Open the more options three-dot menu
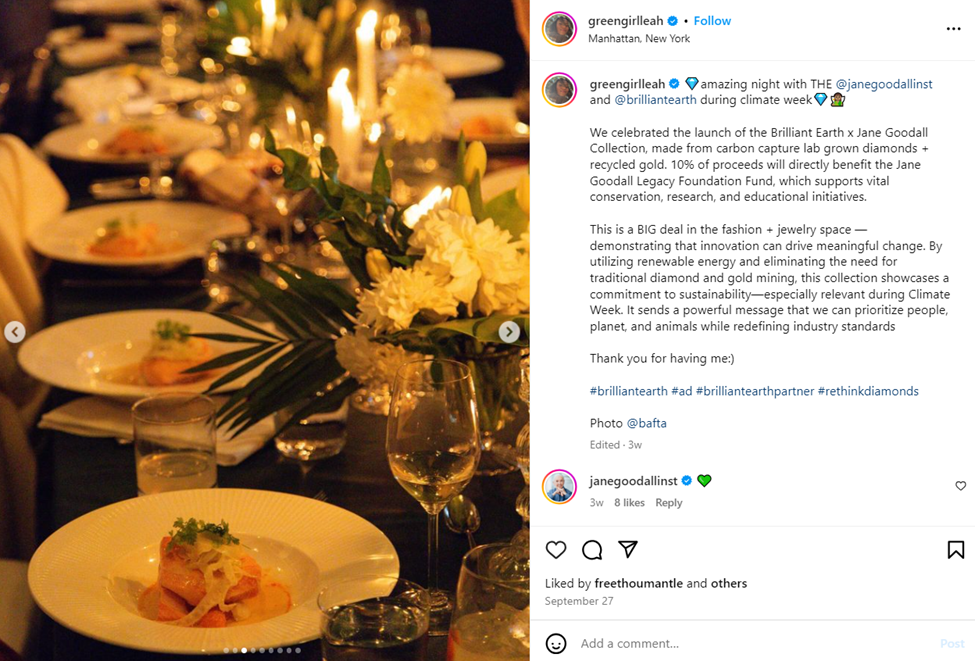The height and width of the screenshot is (661, 975). 953,29
